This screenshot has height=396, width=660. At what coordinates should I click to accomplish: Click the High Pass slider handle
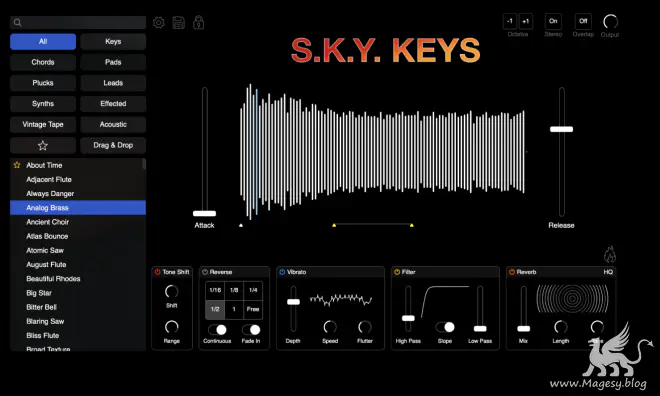408,318
